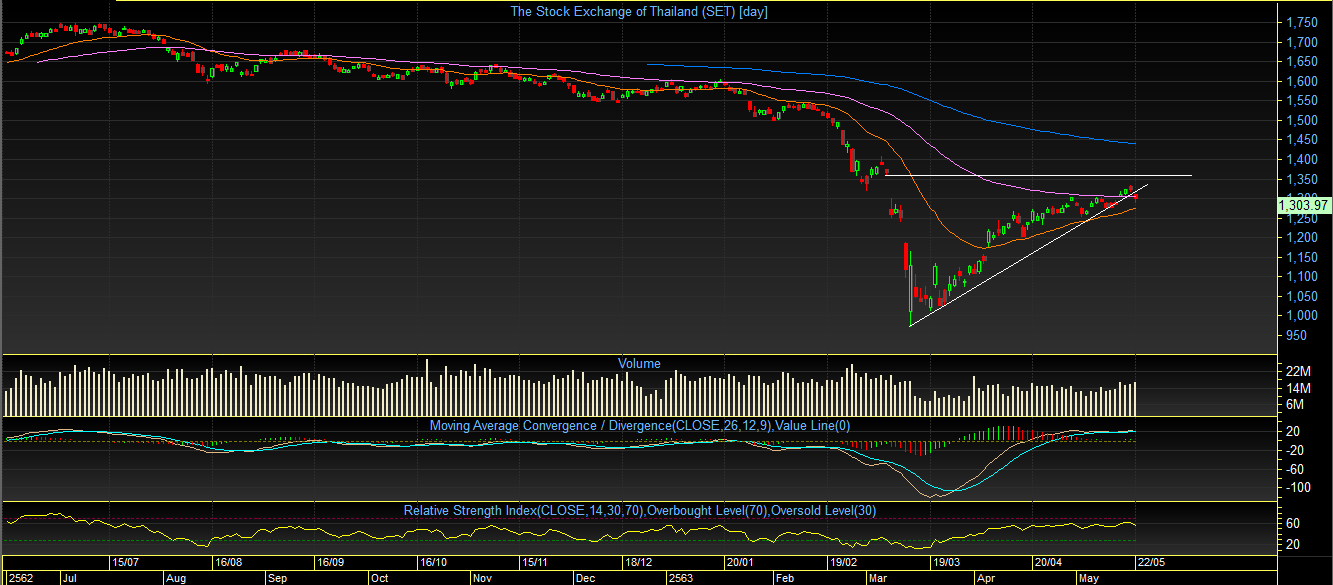
Task: Click the 'Aug' month label
Action: pyautogui.click(x=176, y=578)
